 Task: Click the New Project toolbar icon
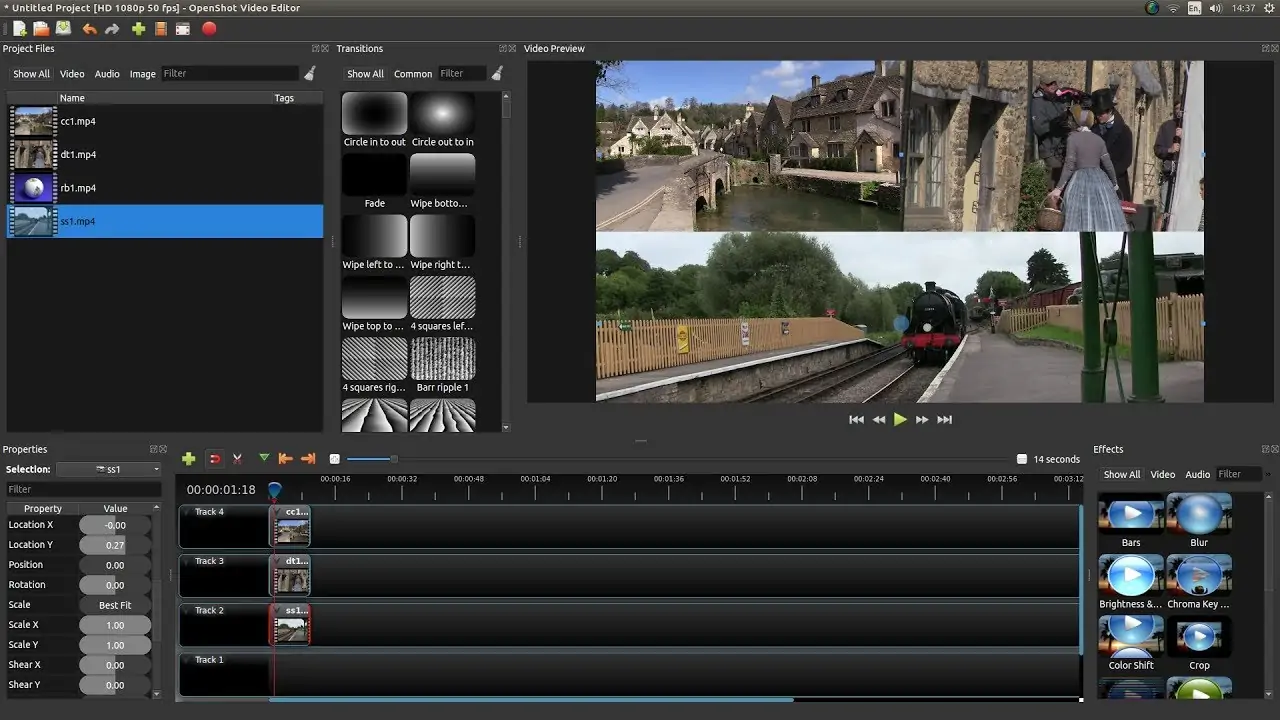click(x=19, y=29)
